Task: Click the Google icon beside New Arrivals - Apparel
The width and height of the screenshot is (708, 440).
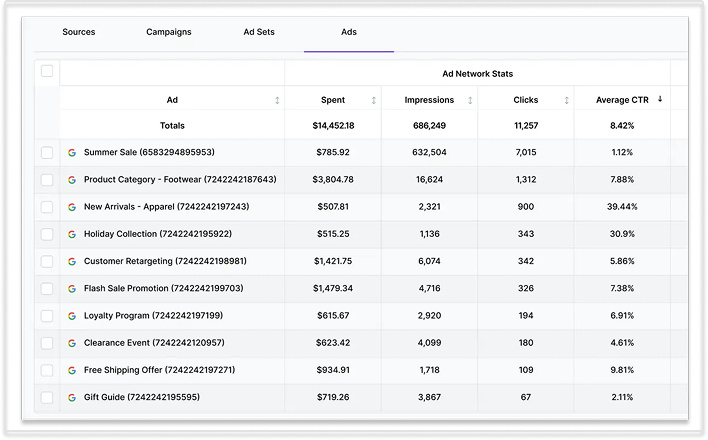Action: (72, 207)
